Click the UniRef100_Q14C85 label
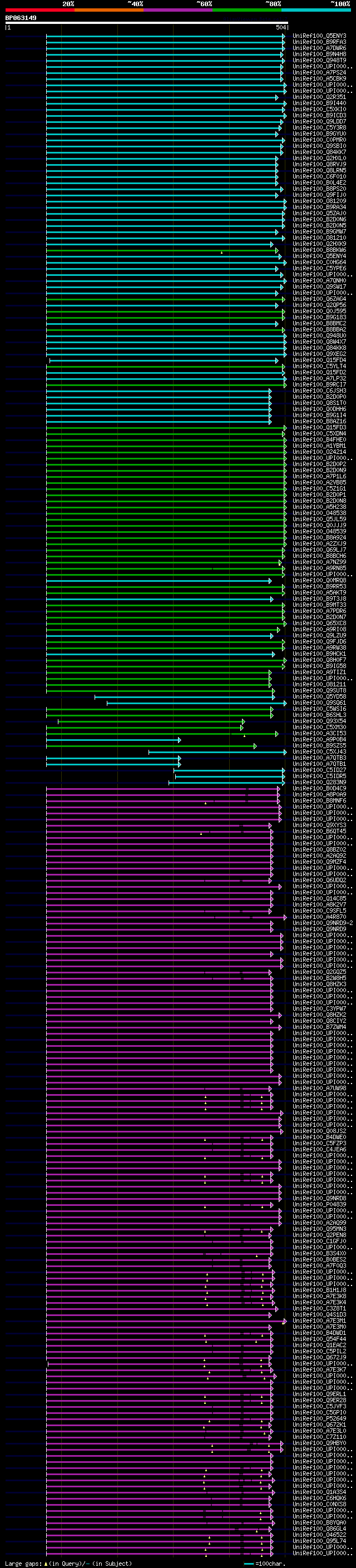The image size is (356, 1568). click(319, 899)
